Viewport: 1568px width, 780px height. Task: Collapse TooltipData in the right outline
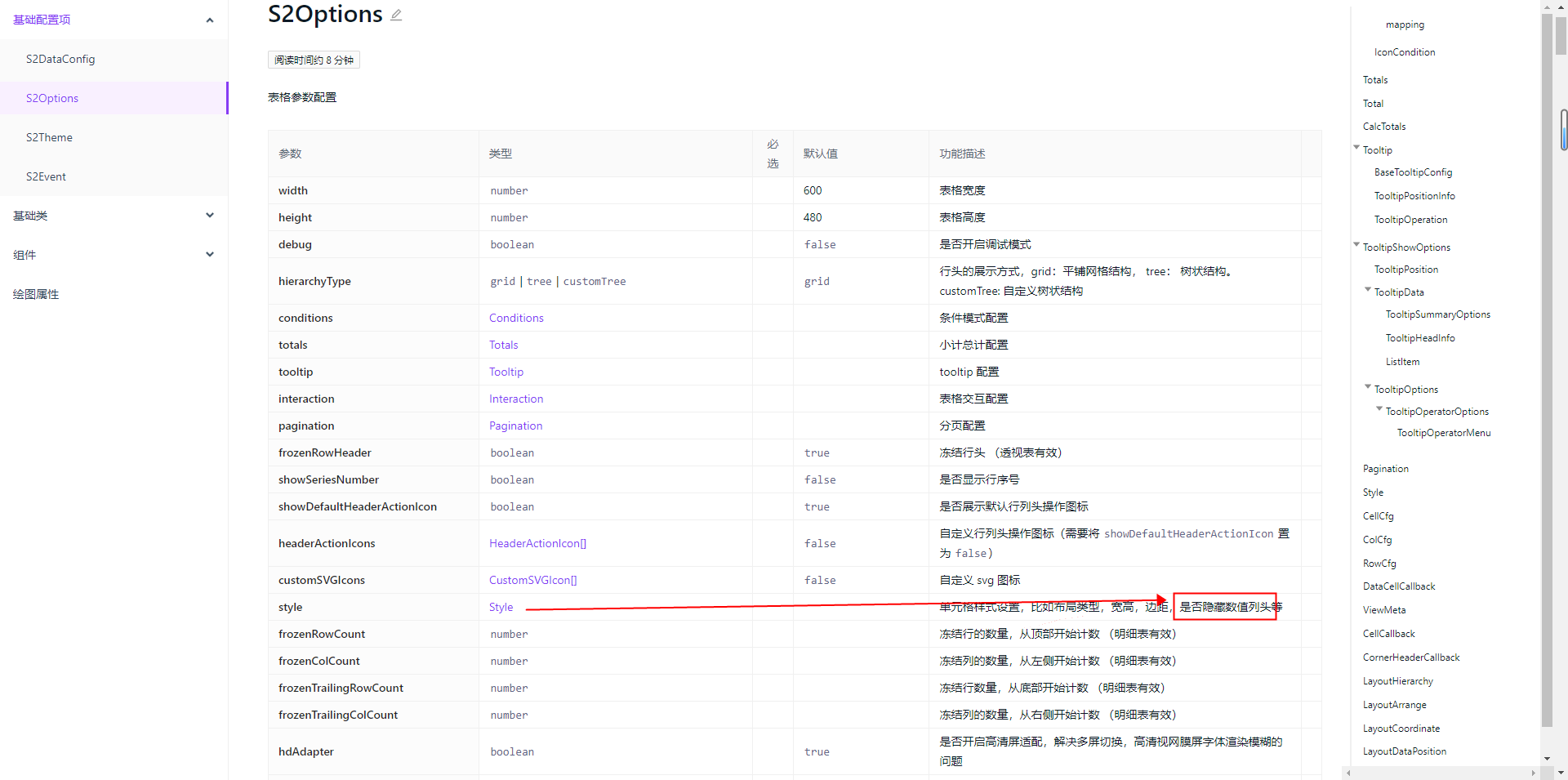pos(1369,290)
